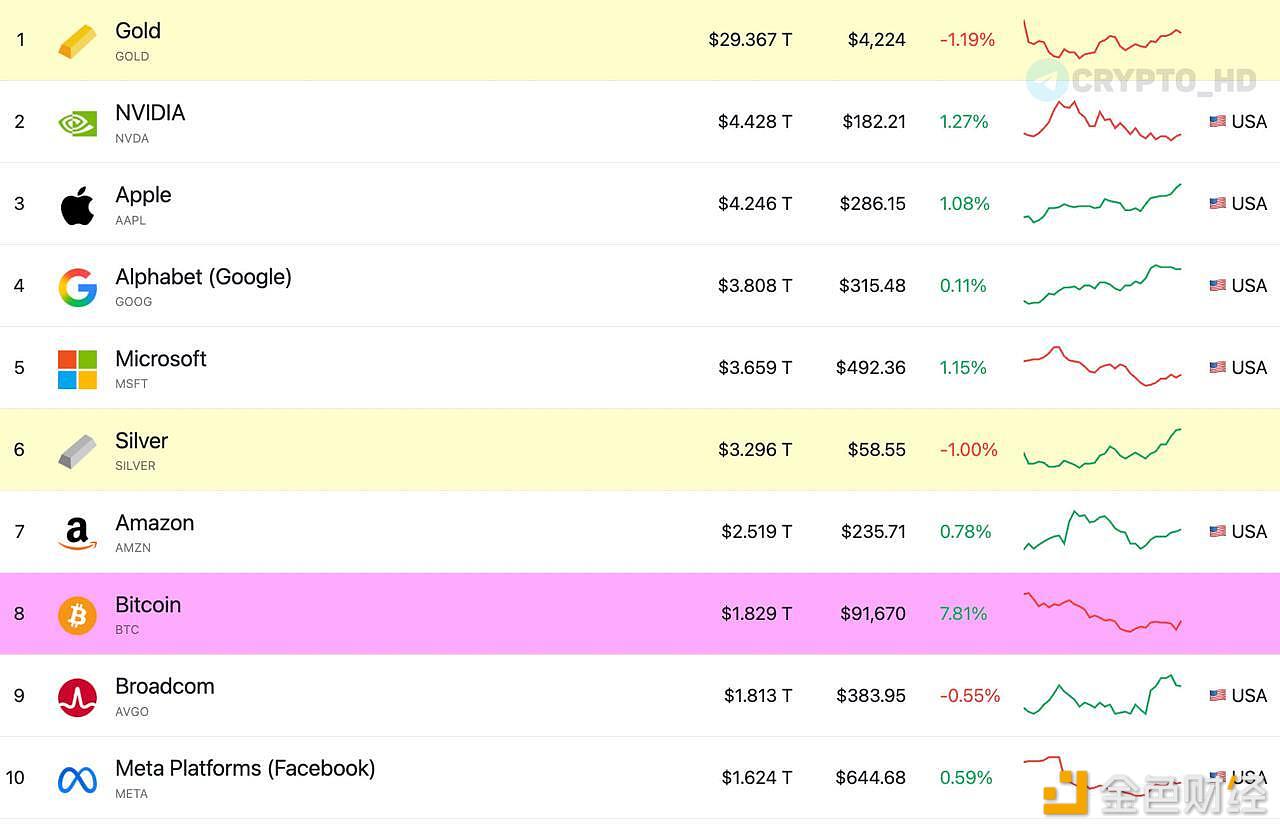The width and height of the screenshot is (1280, 828).
Task: Click the silver bar icon
Action: [x=77, y=451]
